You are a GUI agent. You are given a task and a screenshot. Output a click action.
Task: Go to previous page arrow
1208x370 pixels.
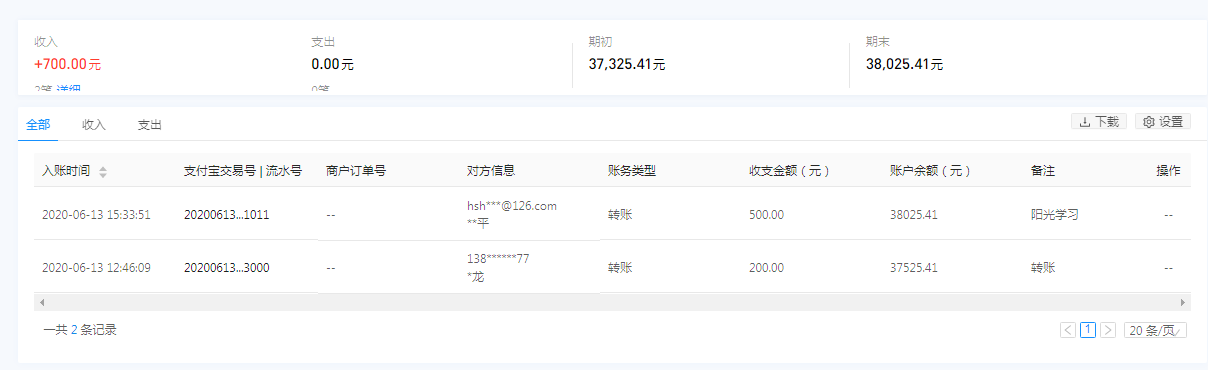coord(1068,330)
